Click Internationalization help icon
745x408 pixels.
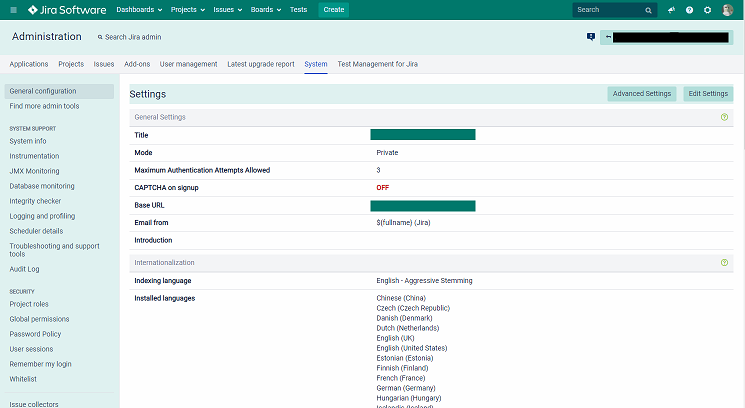pyautogui.click(x=724, y=262)
